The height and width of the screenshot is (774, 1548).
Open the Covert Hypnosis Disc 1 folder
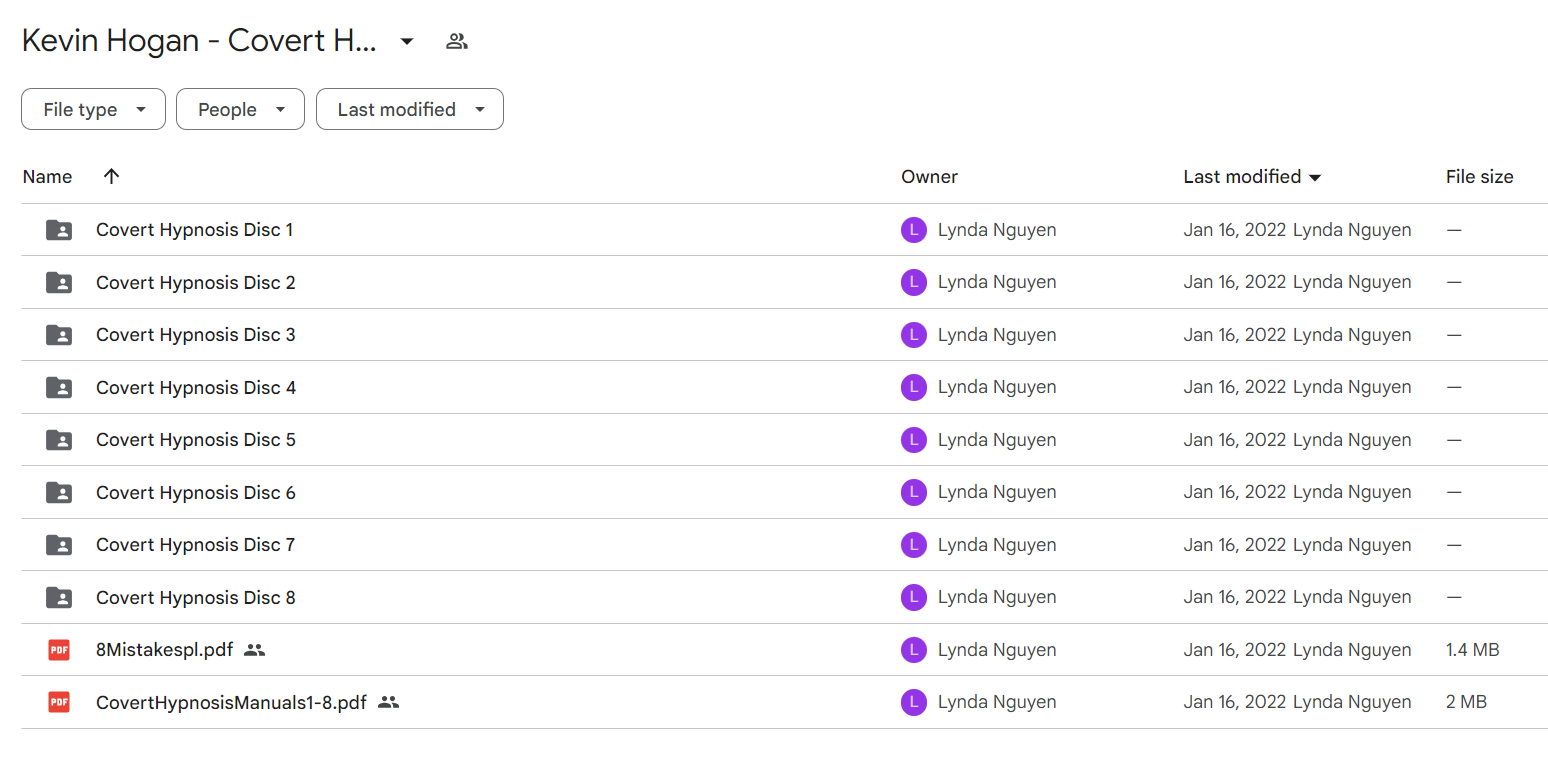click(195, 230)
